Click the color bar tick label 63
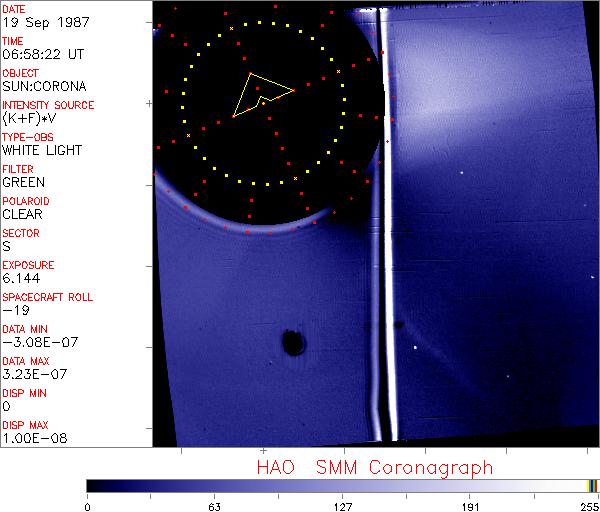 pos(214,506)
